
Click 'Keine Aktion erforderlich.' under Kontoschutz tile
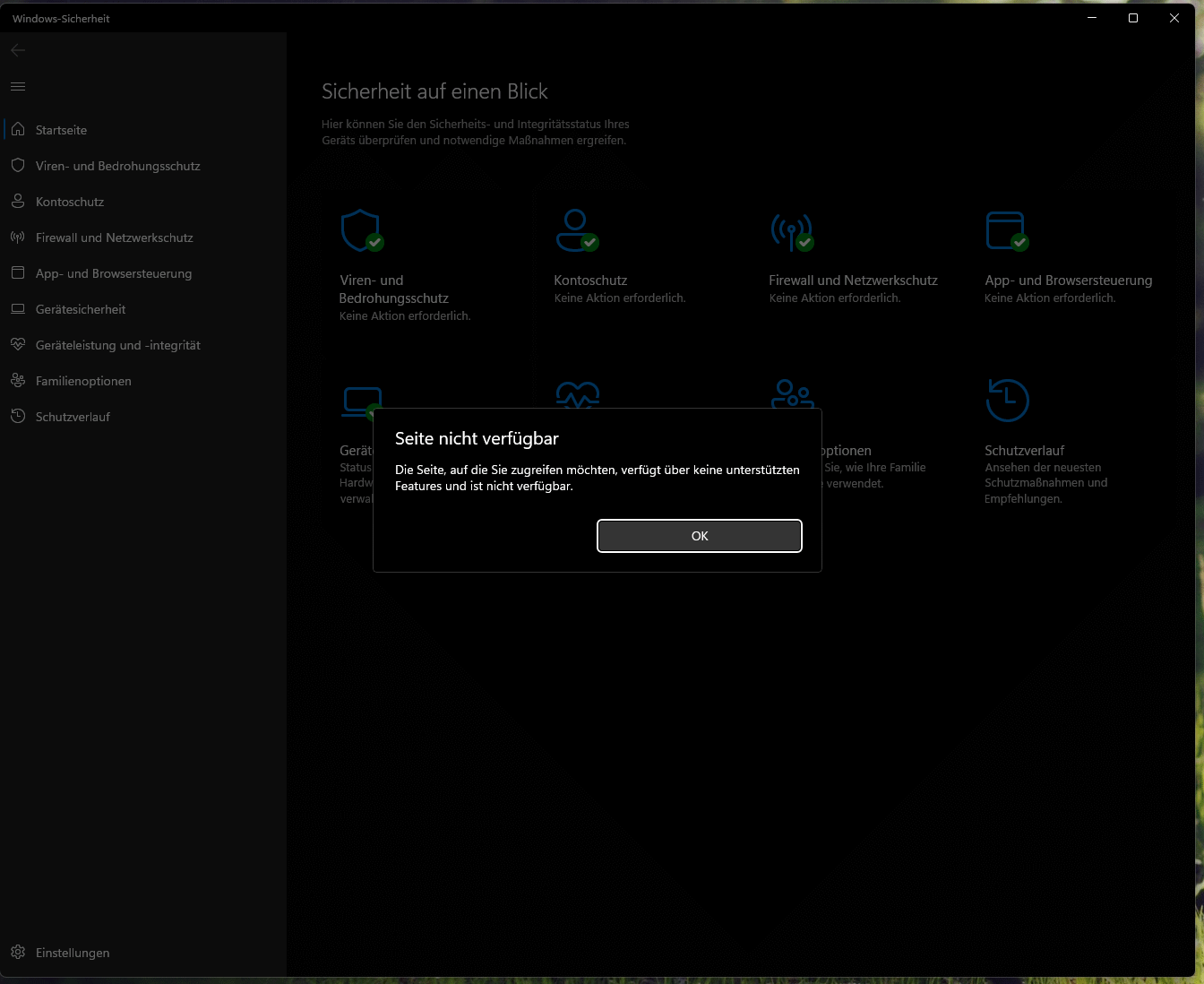[620, 298]
